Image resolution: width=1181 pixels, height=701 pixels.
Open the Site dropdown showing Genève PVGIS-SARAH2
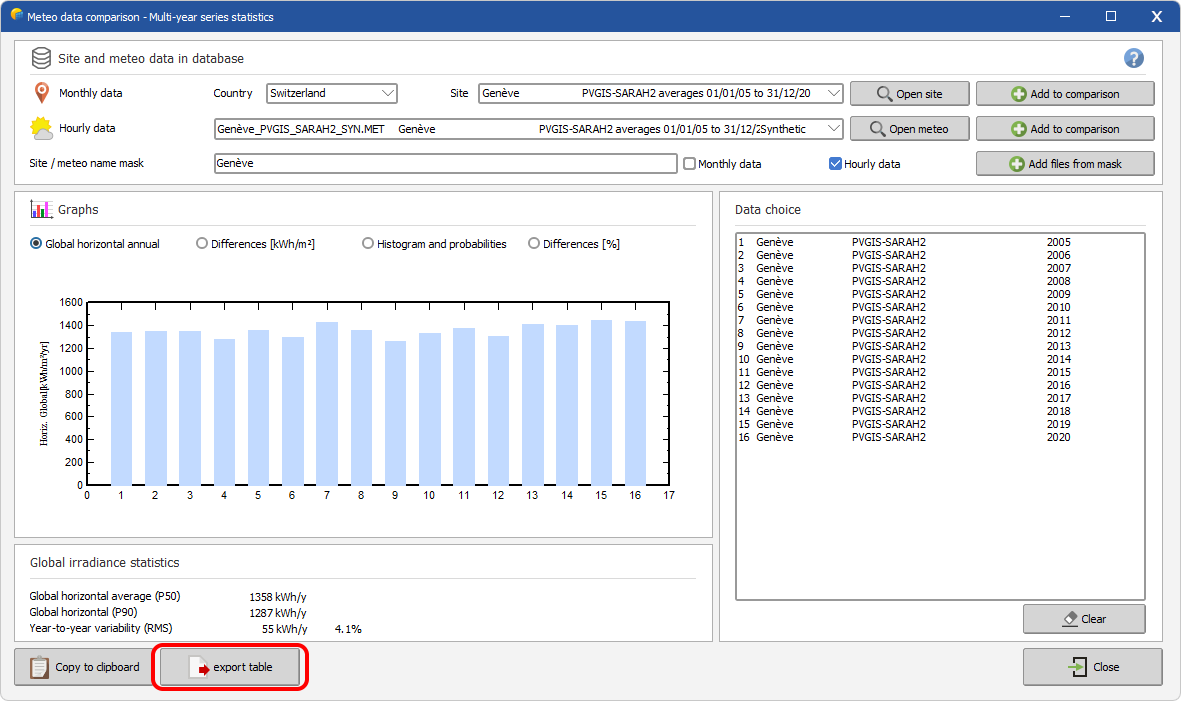[661, 93]
